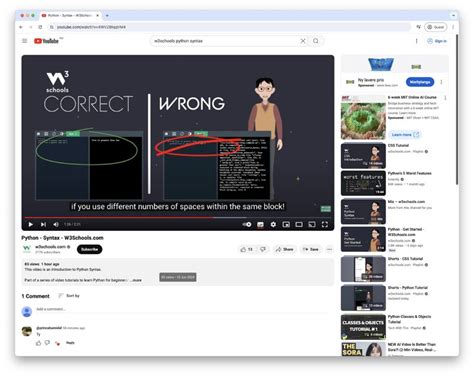Image resolution: width=474 pixels, height=376 pixels.
Task: Open the commenter's profile avatar
Action: (27, 331)
